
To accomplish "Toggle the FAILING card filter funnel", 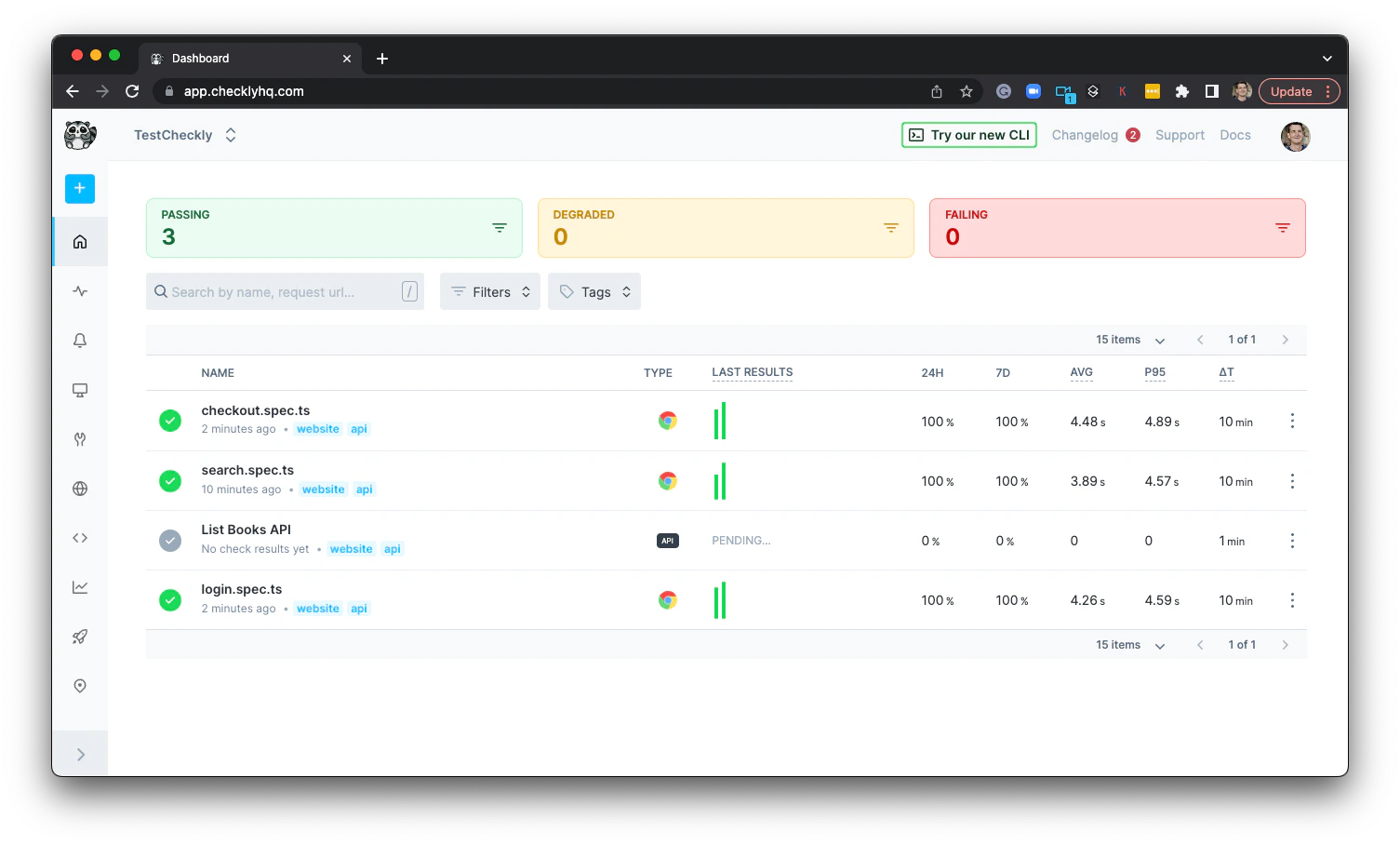I will pyautogui.click(x=1283, y=227).
